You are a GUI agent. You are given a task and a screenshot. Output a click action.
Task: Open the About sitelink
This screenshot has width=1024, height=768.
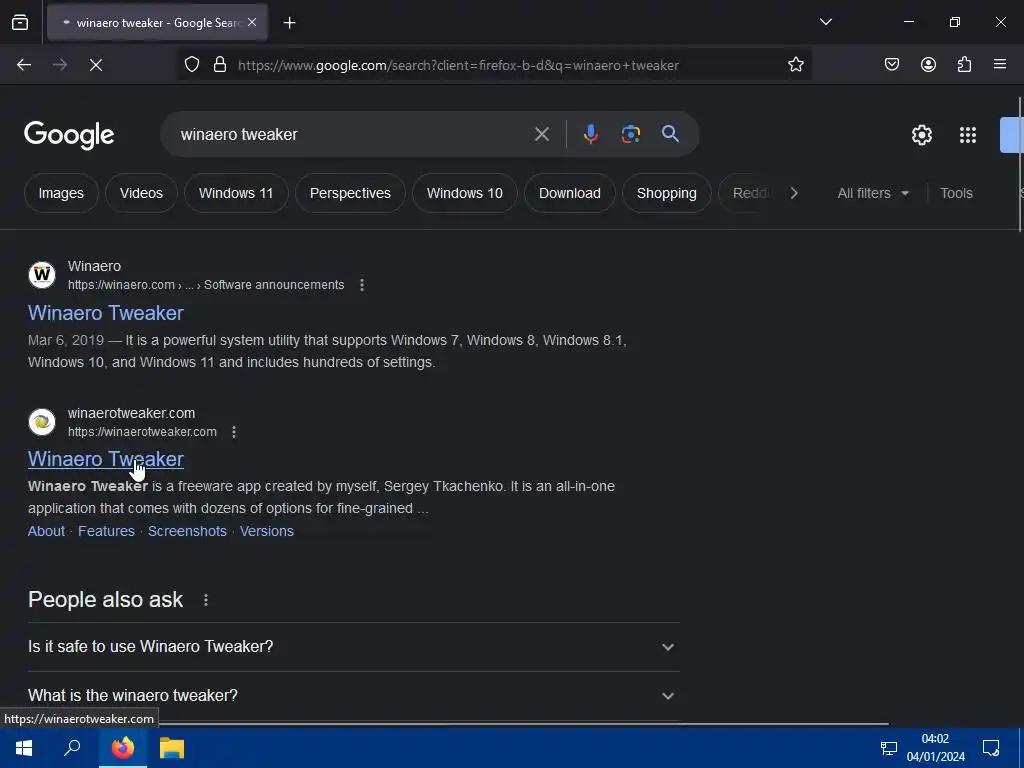(46, 531)
